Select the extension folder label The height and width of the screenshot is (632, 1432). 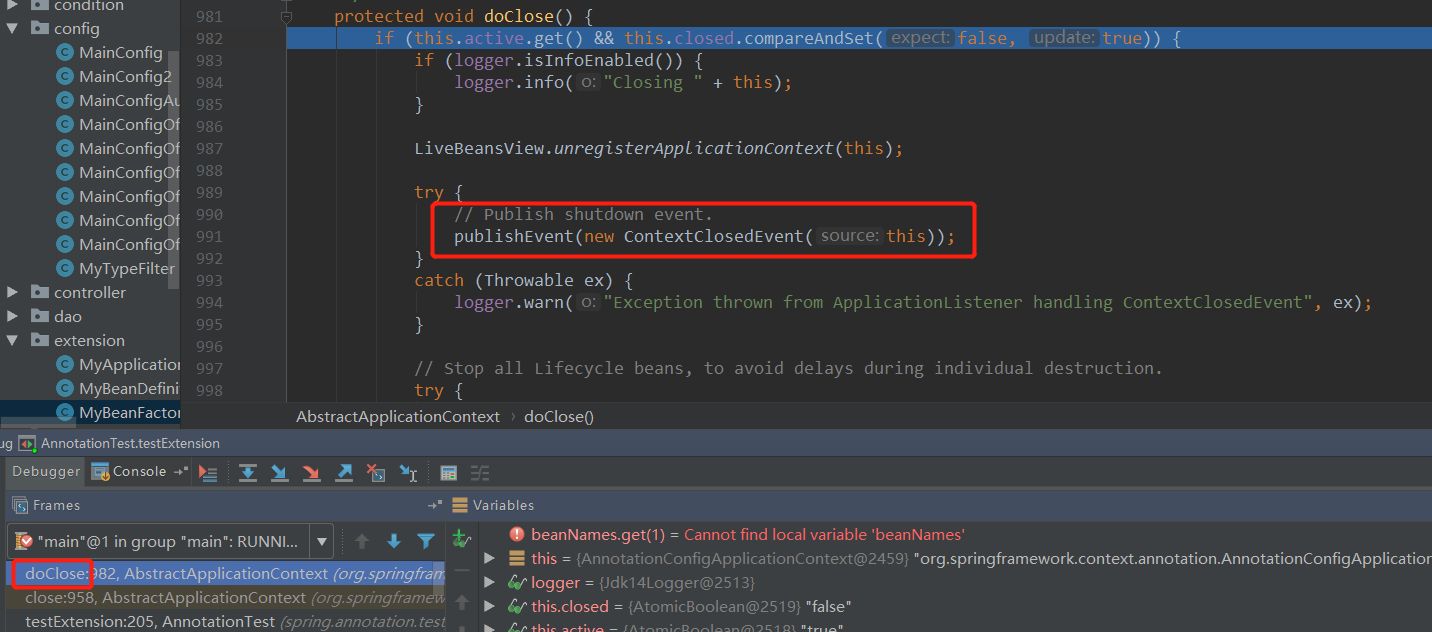pyautogui.click(x=89, y=340)
